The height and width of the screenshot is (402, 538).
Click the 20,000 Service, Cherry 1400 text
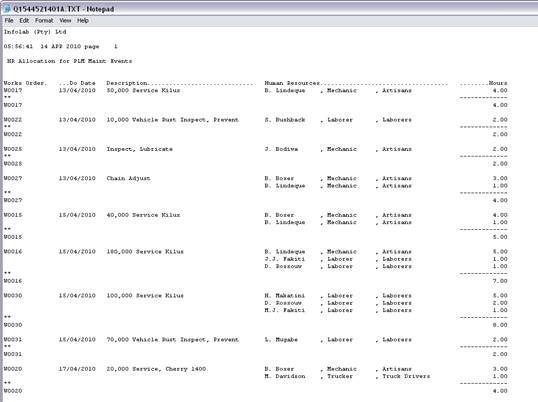(x=156, y=369)
